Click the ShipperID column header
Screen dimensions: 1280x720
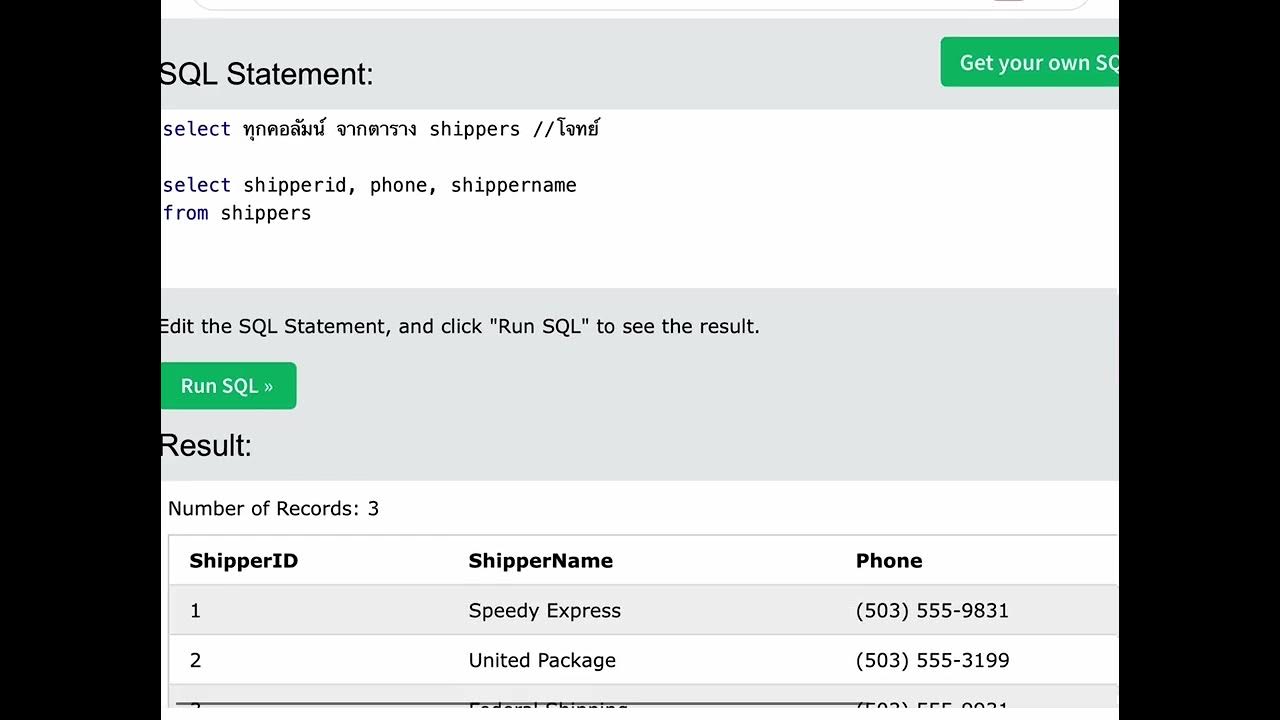243,561
